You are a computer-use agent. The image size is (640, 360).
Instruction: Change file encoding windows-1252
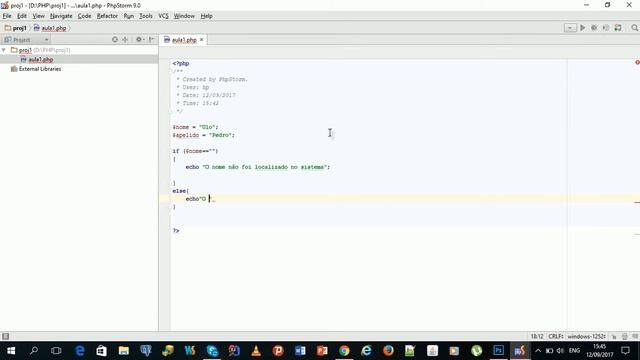(587, 336)
